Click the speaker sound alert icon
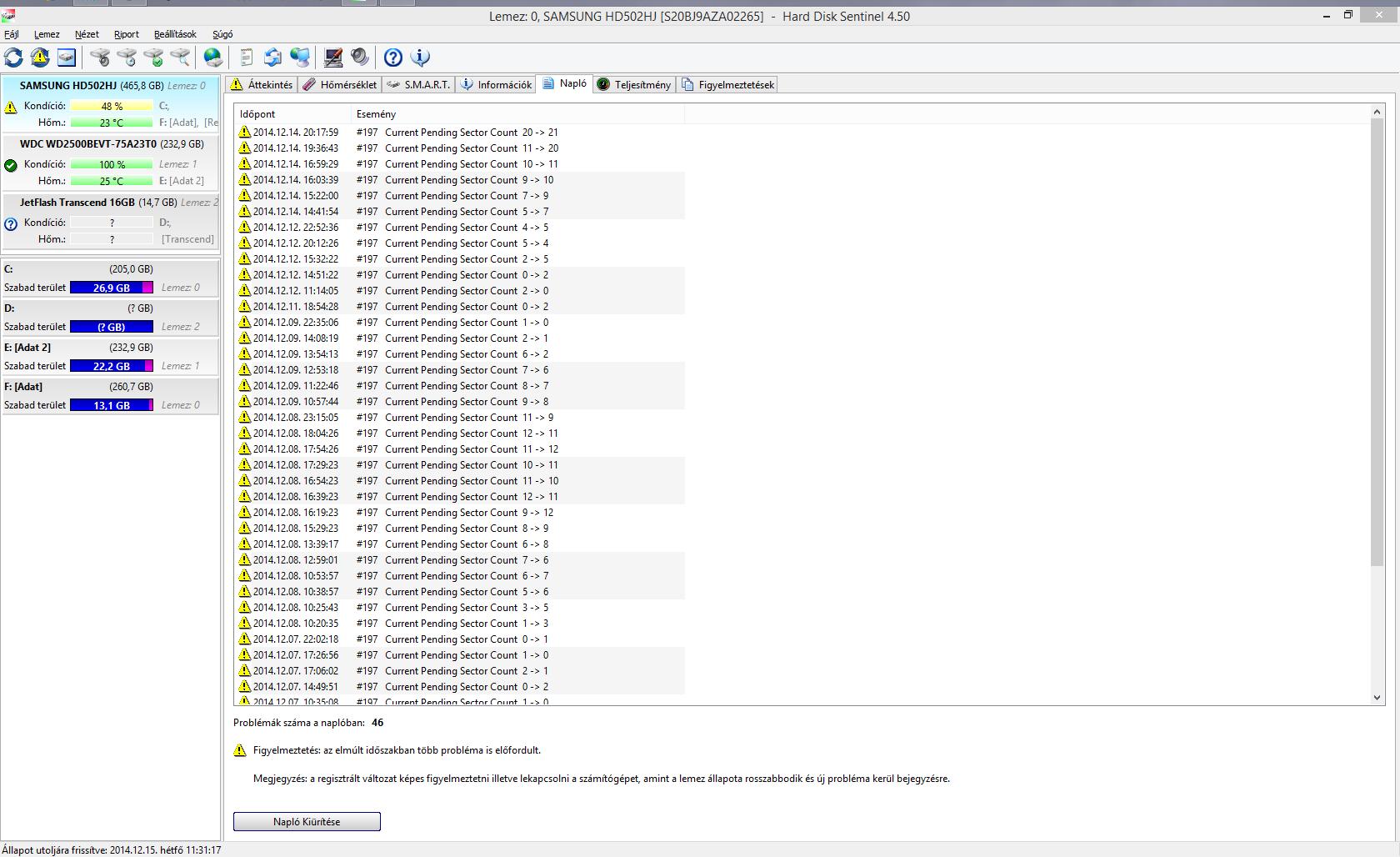This screenshot has height=857, width=1400. coord(360,58)
